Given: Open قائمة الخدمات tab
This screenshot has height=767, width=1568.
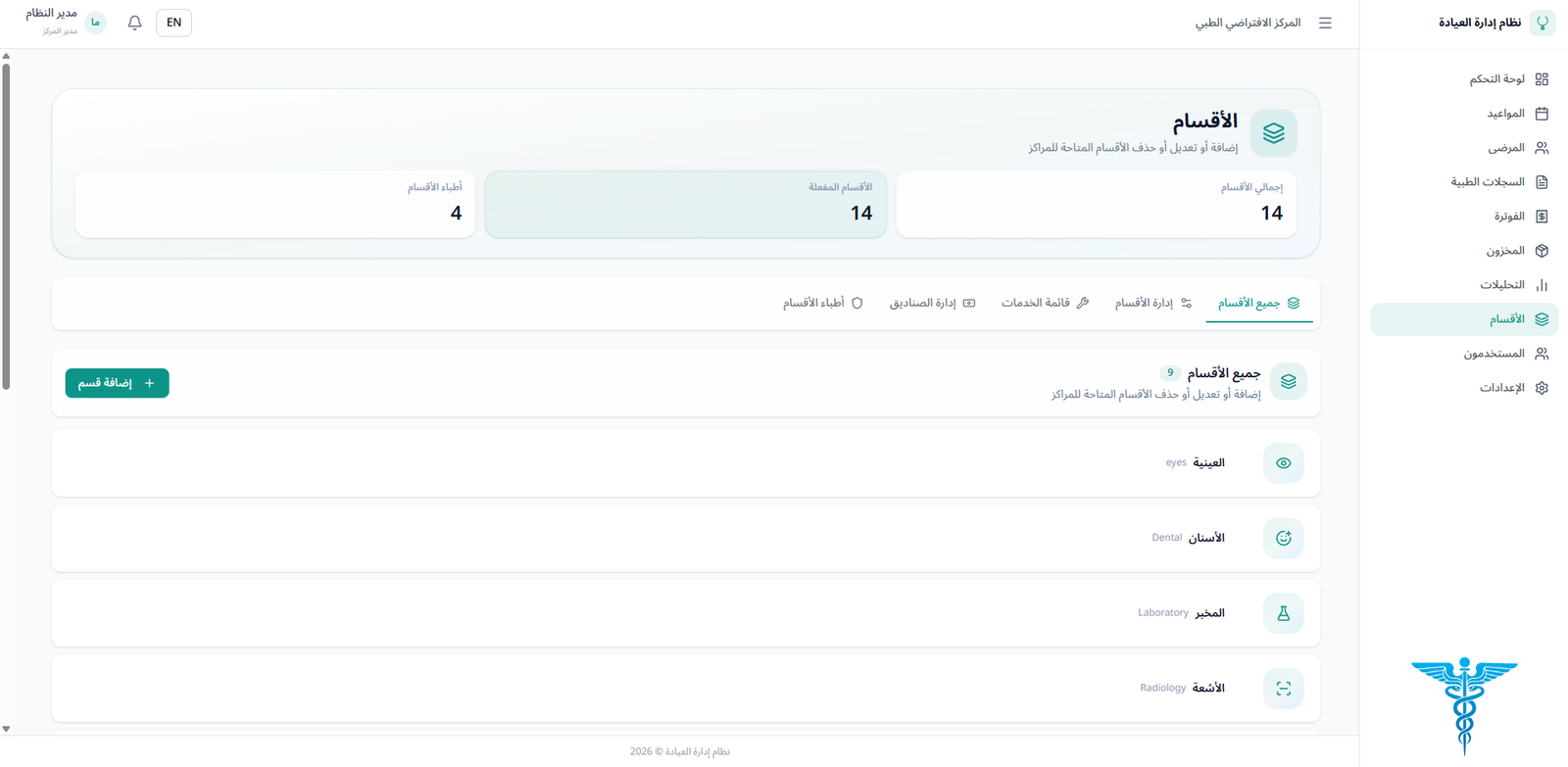Looking at the screenshot, I should click(1045, 304).
